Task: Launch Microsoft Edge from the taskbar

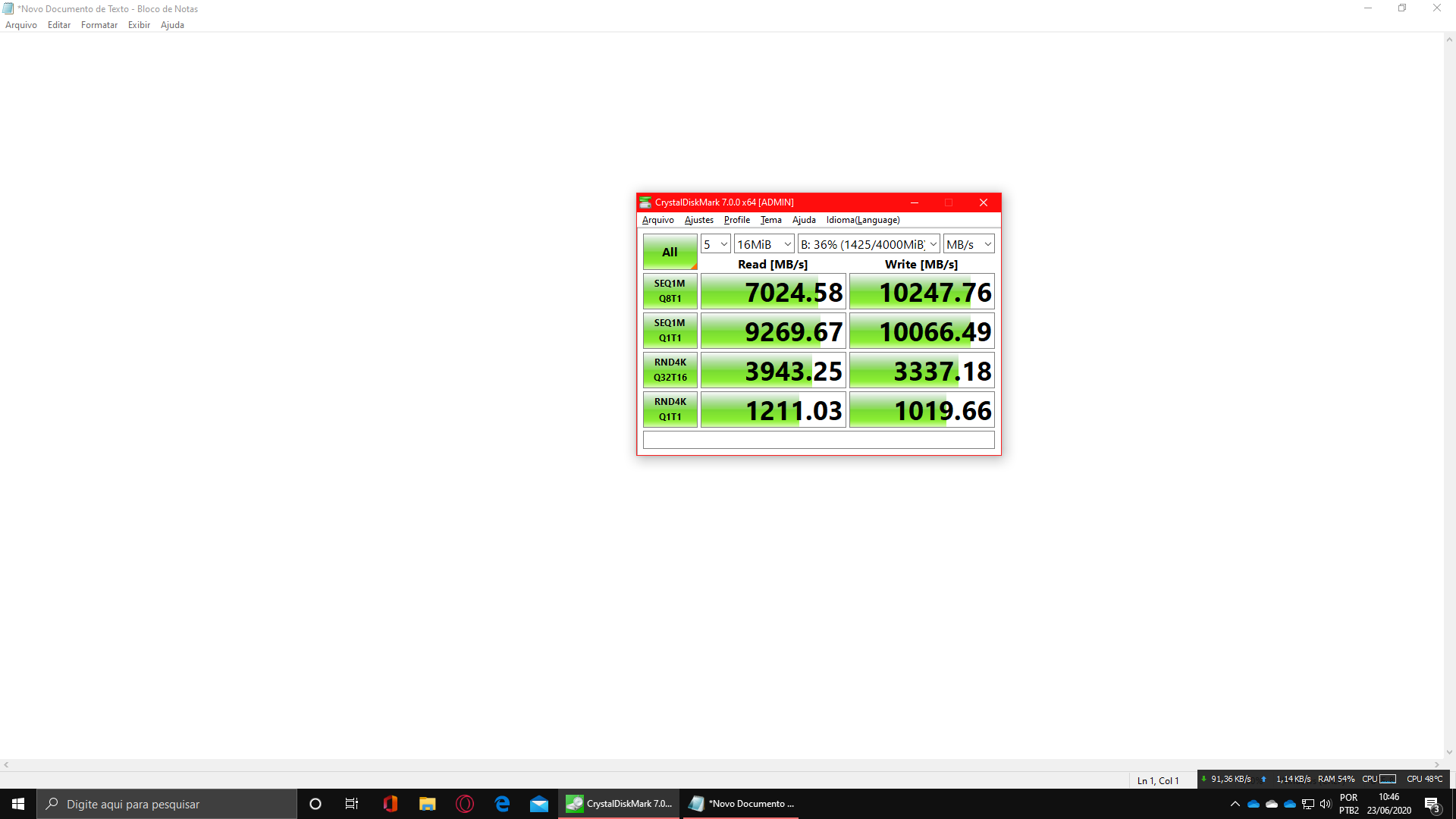Action: (x=502, y=804)
